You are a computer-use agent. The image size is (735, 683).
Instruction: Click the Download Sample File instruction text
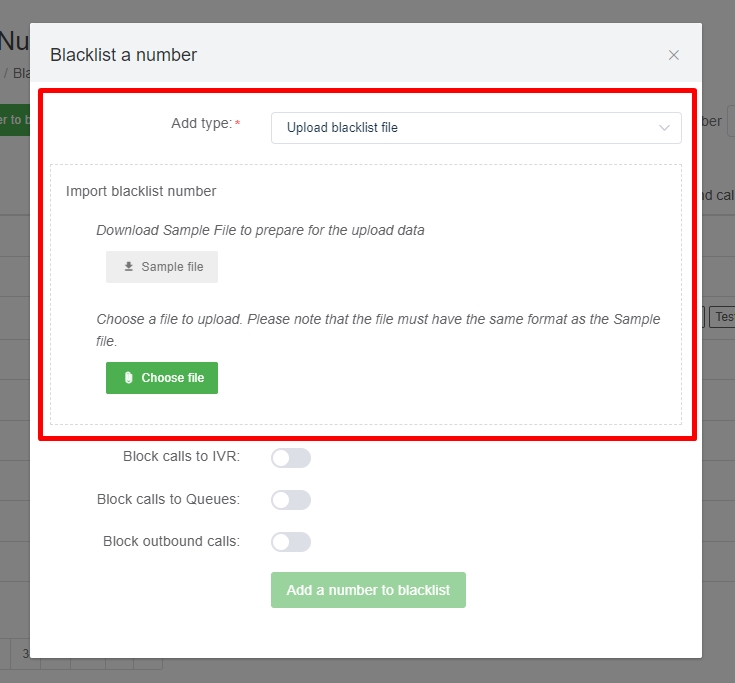(260, 230)
